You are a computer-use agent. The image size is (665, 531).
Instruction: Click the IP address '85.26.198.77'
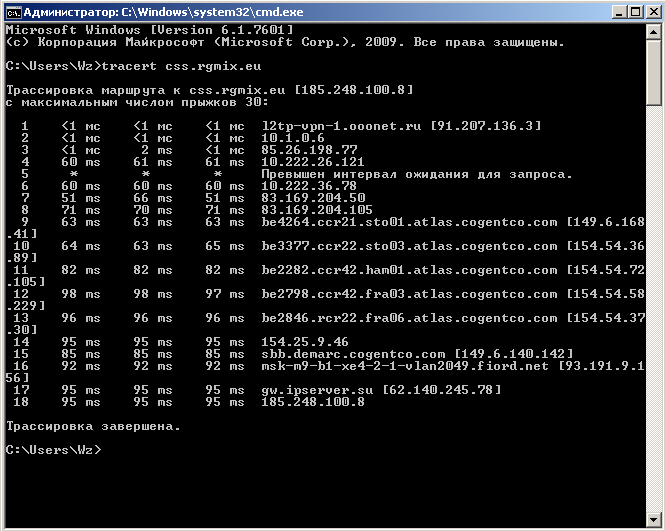point(309,150)
